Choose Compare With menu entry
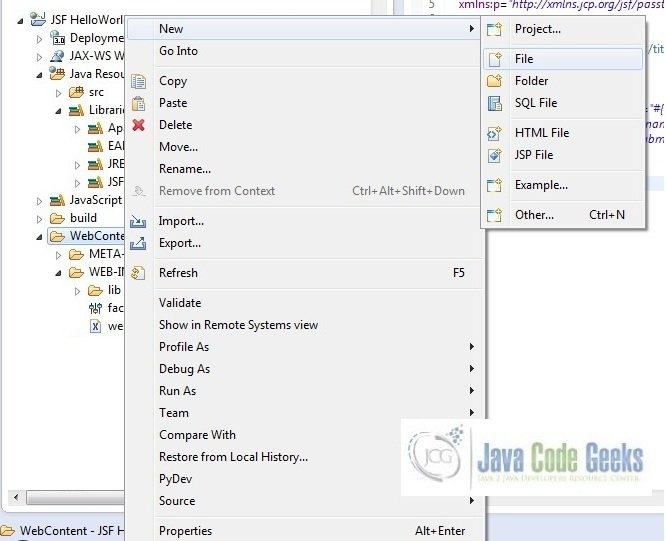This screenshot has height=541, width=666. pos(197,435)
